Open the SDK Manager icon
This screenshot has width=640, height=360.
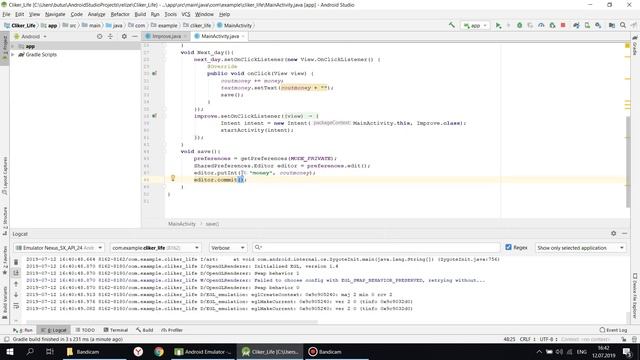click(x=598, y=25)
